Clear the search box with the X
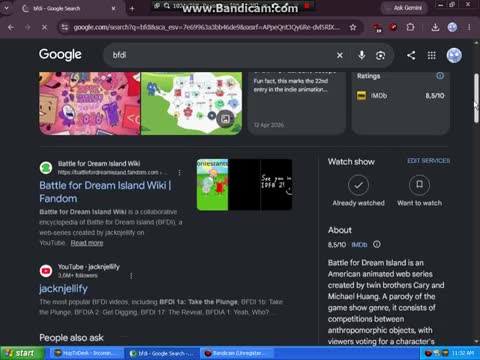 coord(340,55)
